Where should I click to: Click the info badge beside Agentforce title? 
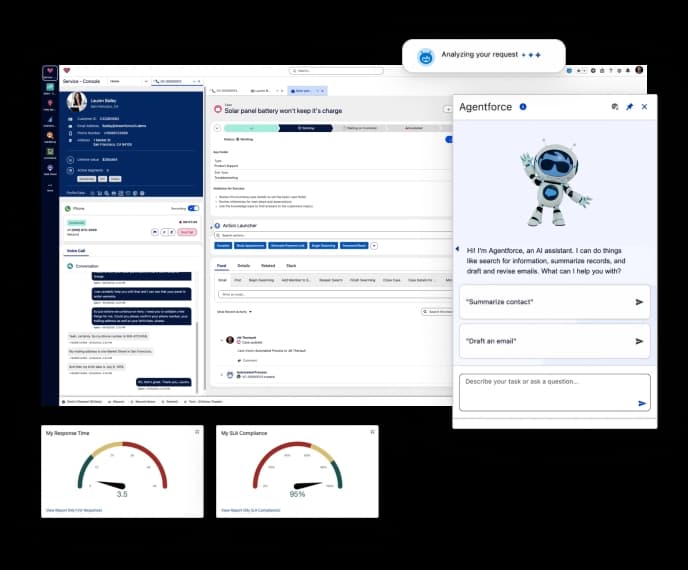[x=523, y=107]
